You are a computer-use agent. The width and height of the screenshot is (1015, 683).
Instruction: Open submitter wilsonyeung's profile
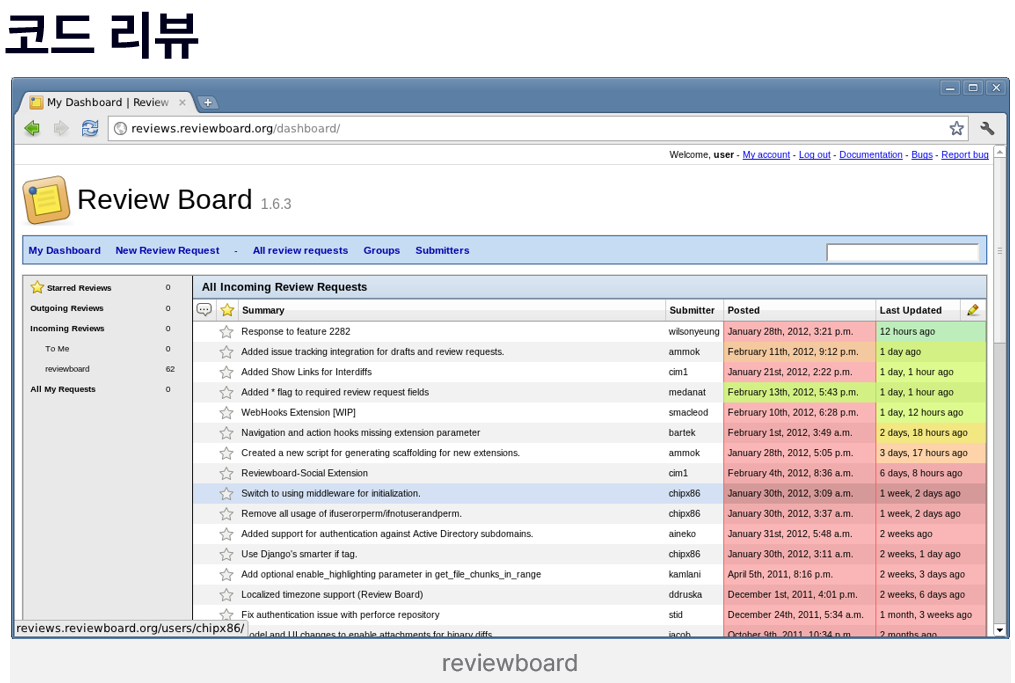(x=694, y=331)
